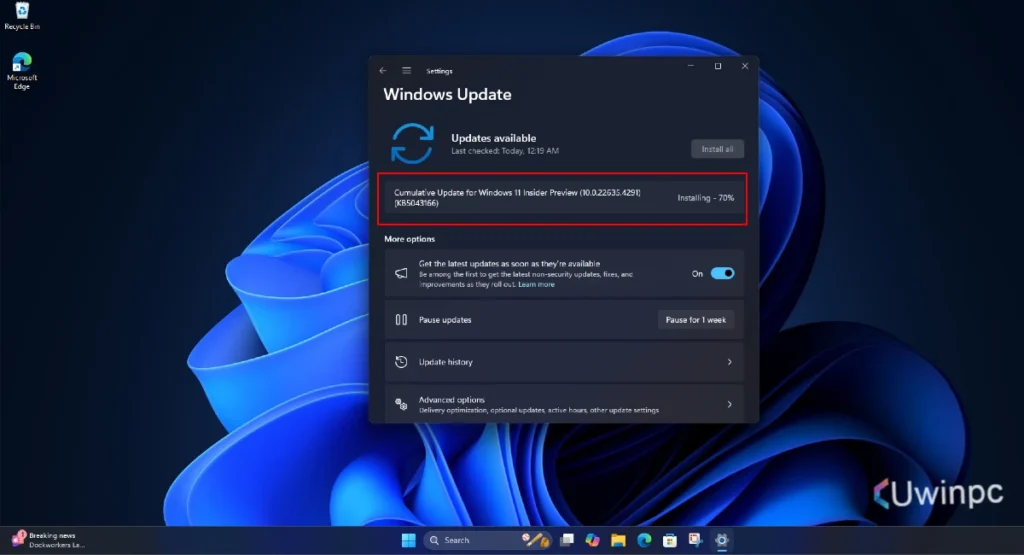
Task: Click the Settings window title text
Action: click(x=439, y=71)
